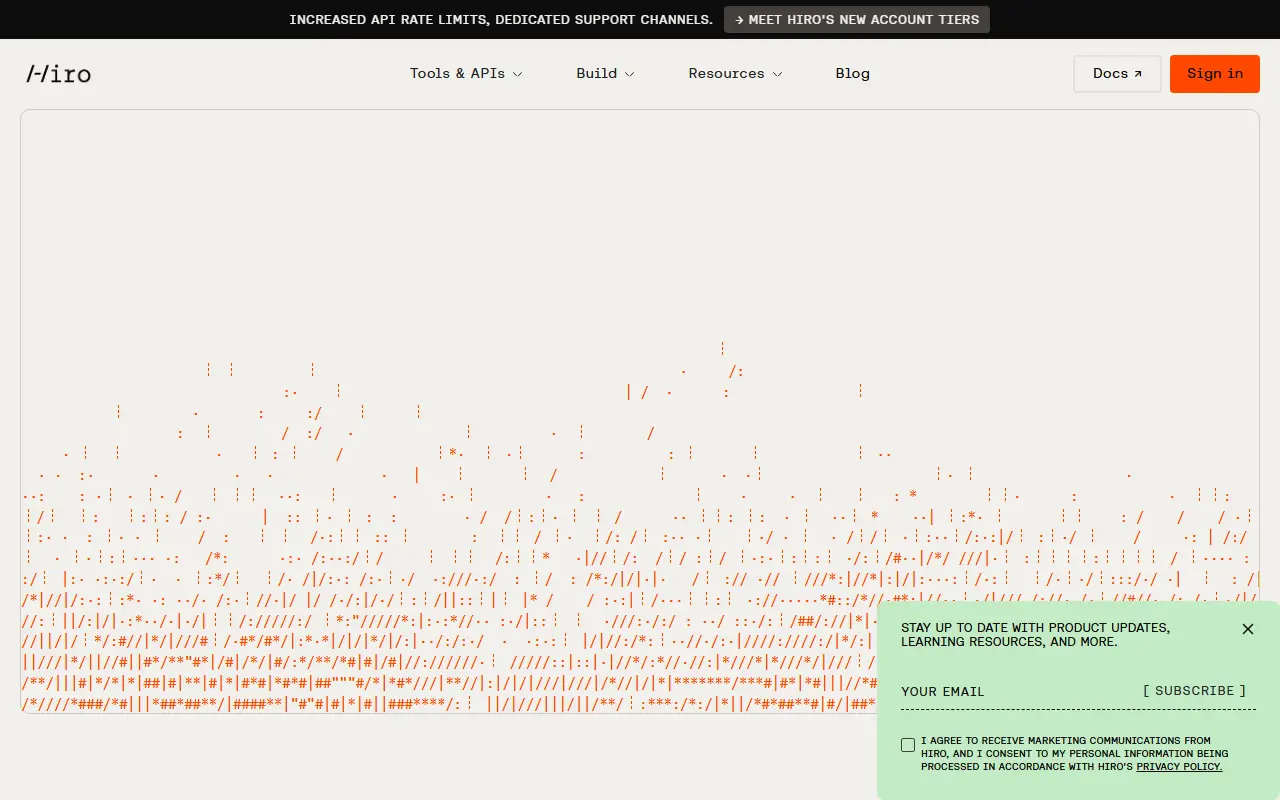The image size is (1280, 800).
Task: Expand the chevron next to Tools & APIs
Action: coord(518,74)
